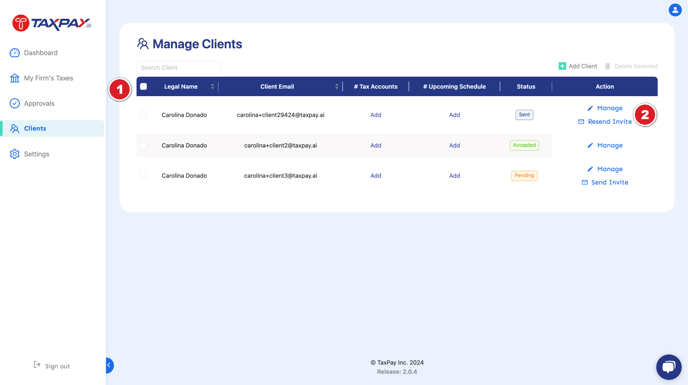The height and width of the screenshot is (385, 688).
Task: Check the box for carolina+client3 row
Action: (x=143, y=176)
